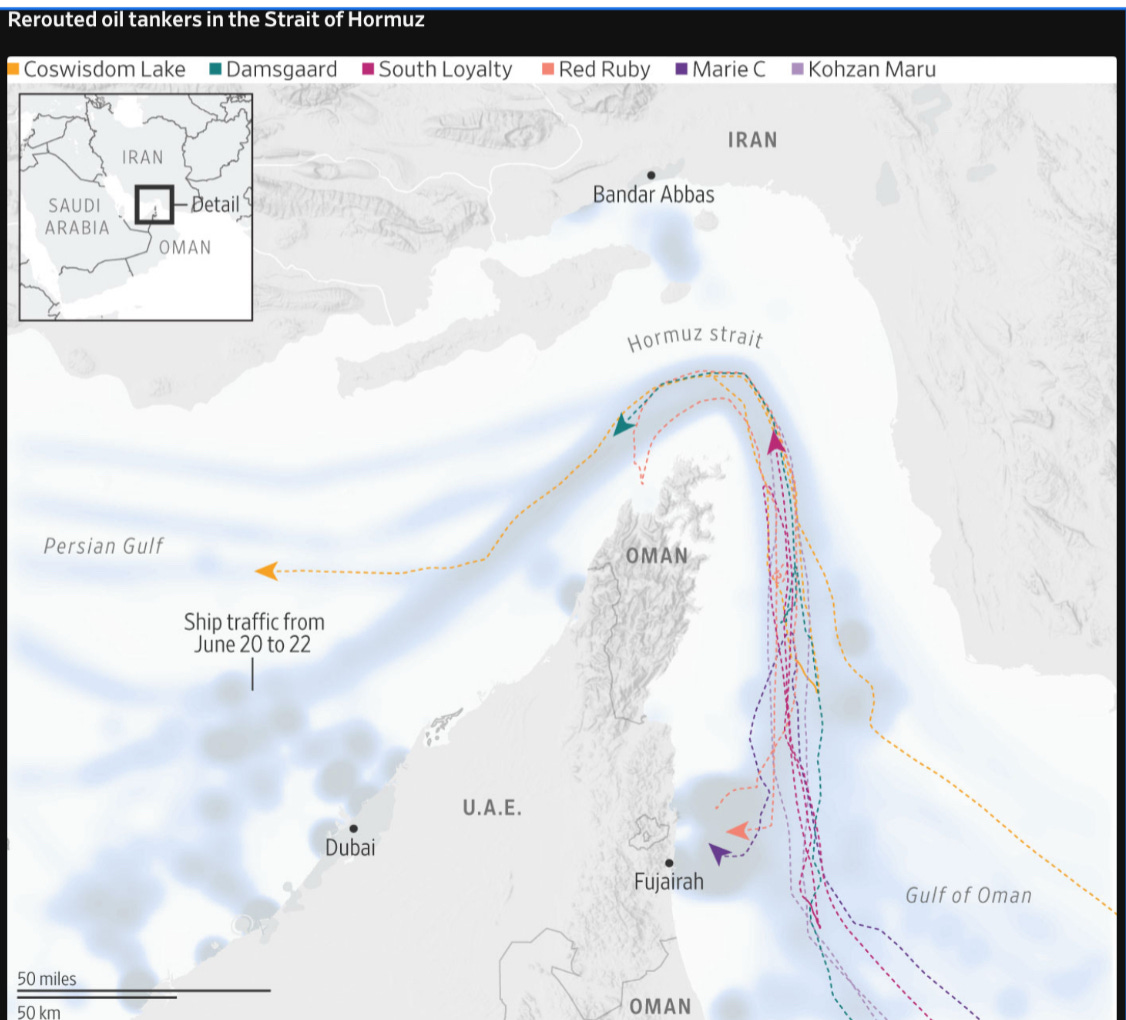Click the South Loyalty legend label
Screen dimensions: 1126x1020
[445, 69]
